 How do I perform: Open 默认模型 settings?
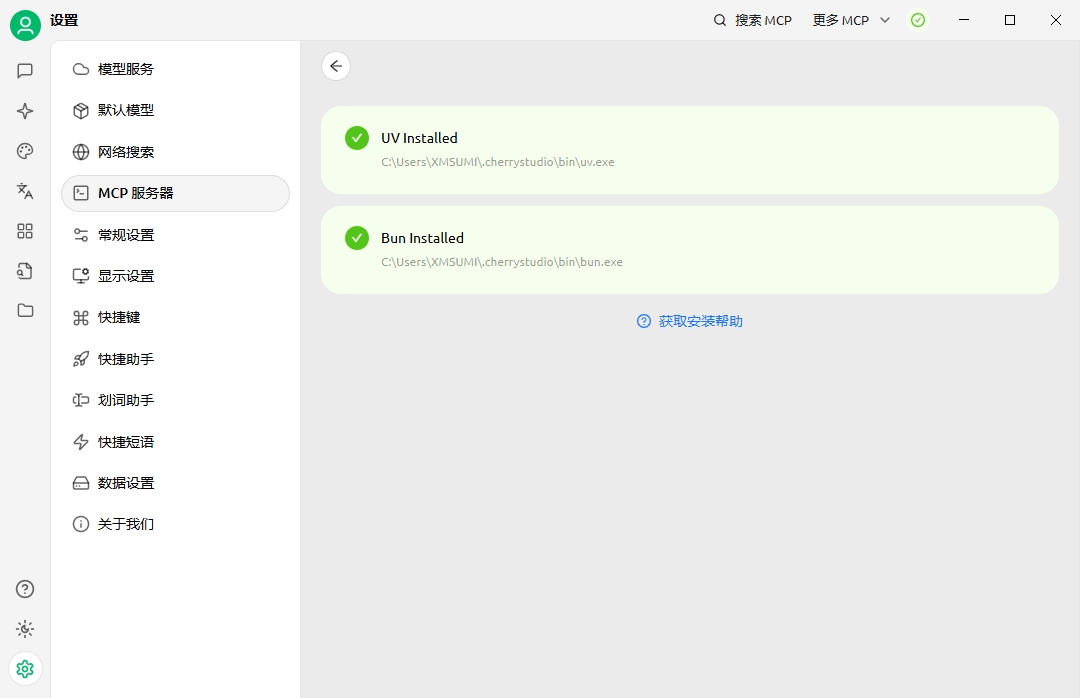pyautogui.click(x=176, y=110)
